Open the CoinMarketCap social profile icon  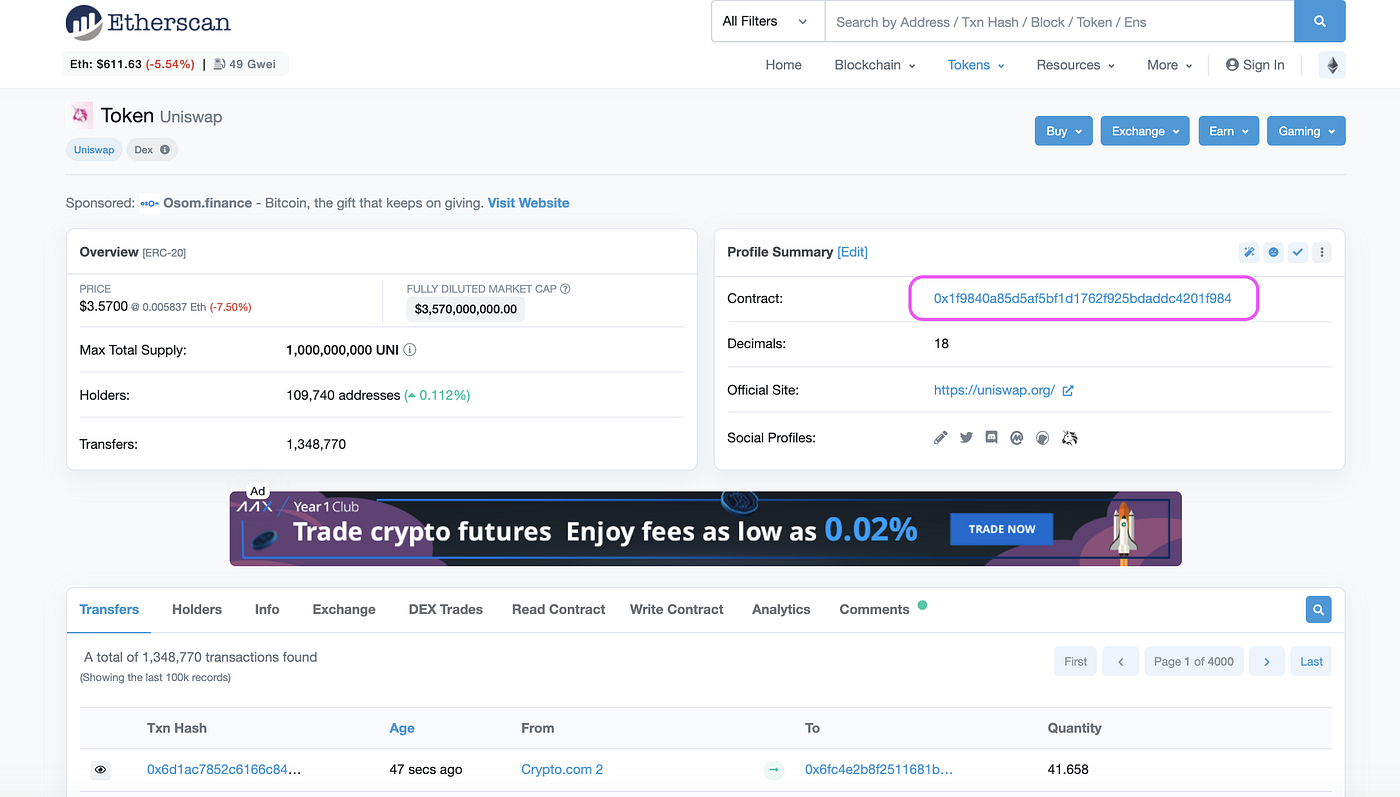pos(1017,438)
